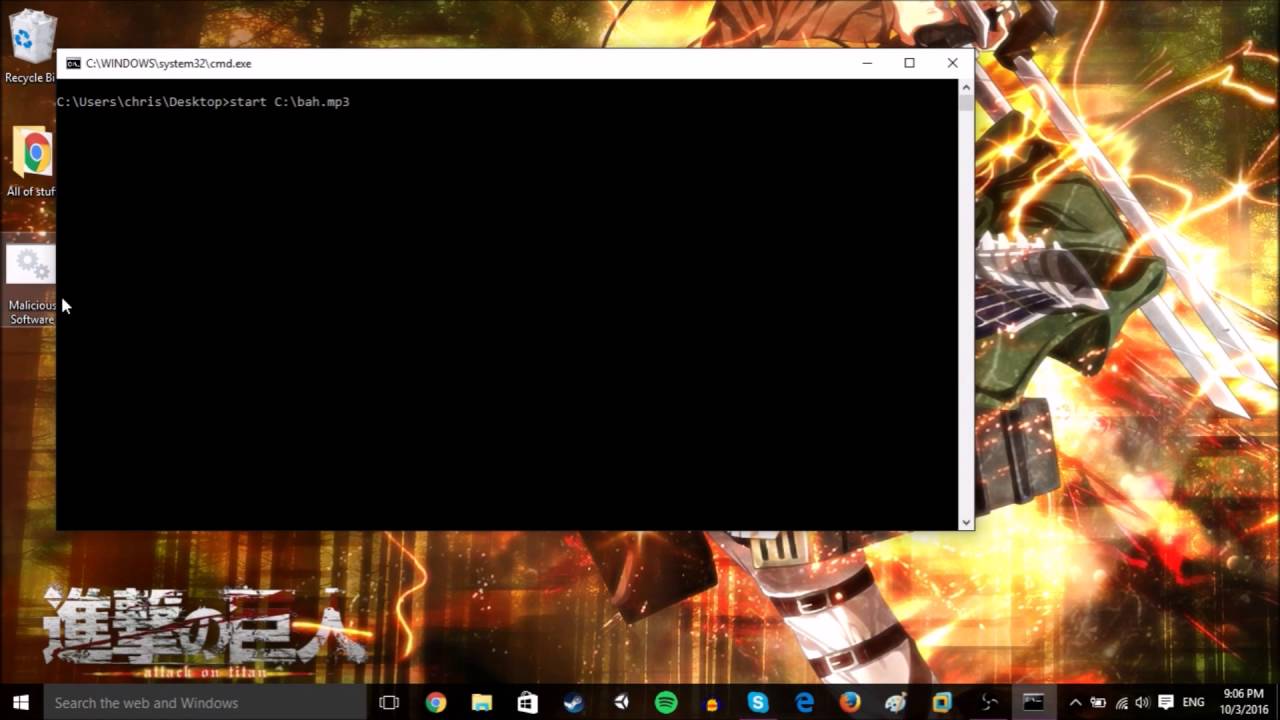The width and height of the screenshot is (1280, 720).
Task: Click the Search the web and Windows box
Action: pyautogui.click(x=204, y=702)
